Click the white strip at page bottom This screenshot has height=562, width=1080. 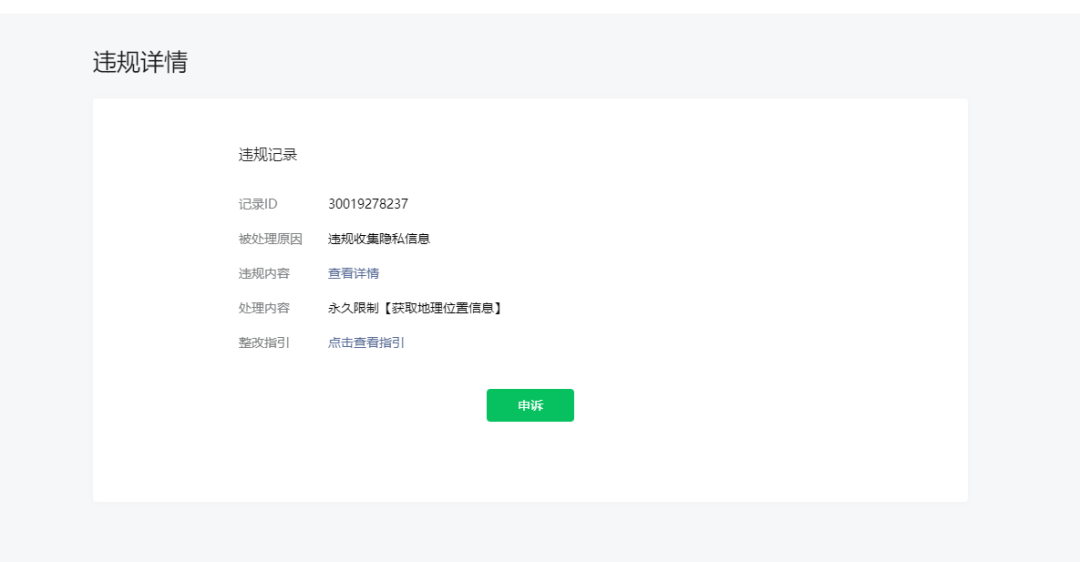coord(540,558)
